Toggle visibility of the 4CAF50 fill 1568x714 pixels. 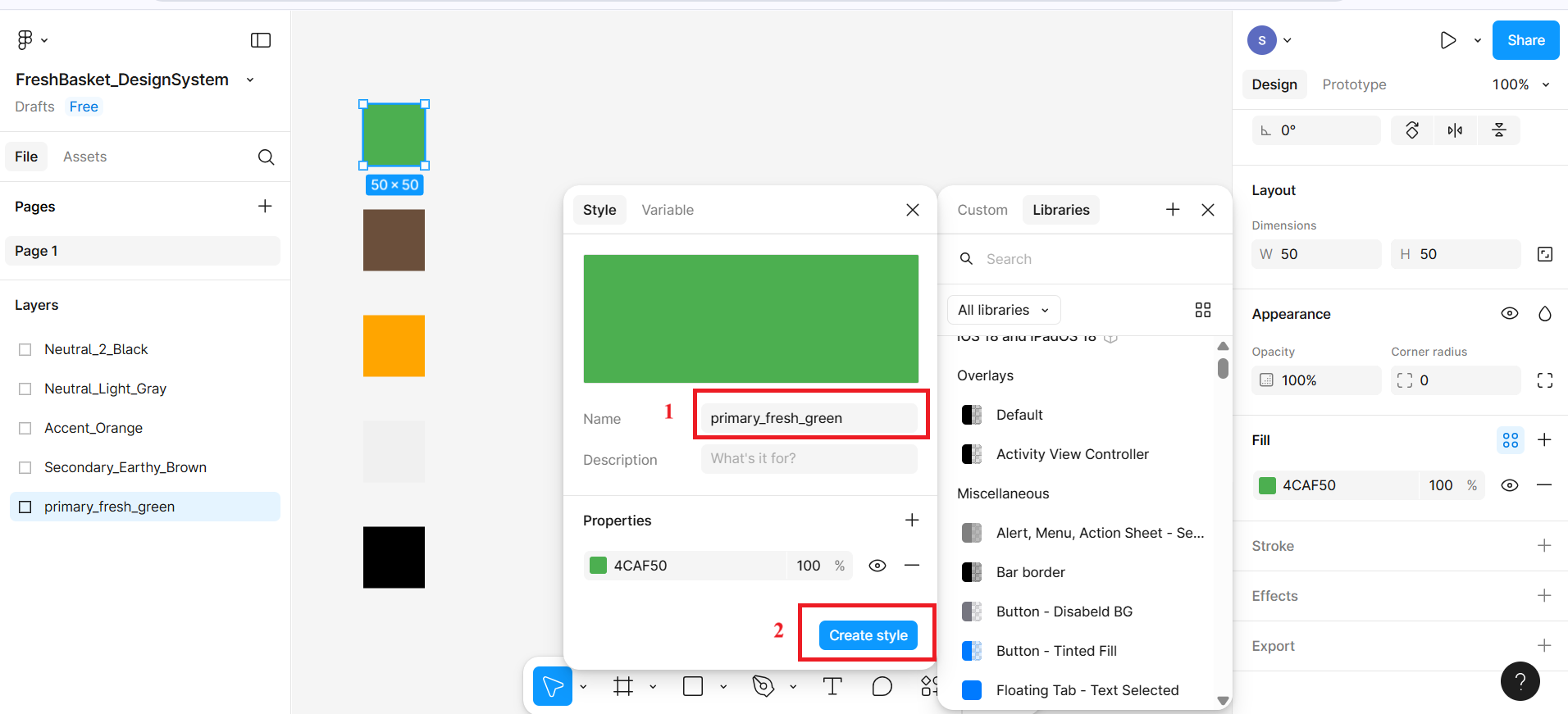(x=1509, y=485)
